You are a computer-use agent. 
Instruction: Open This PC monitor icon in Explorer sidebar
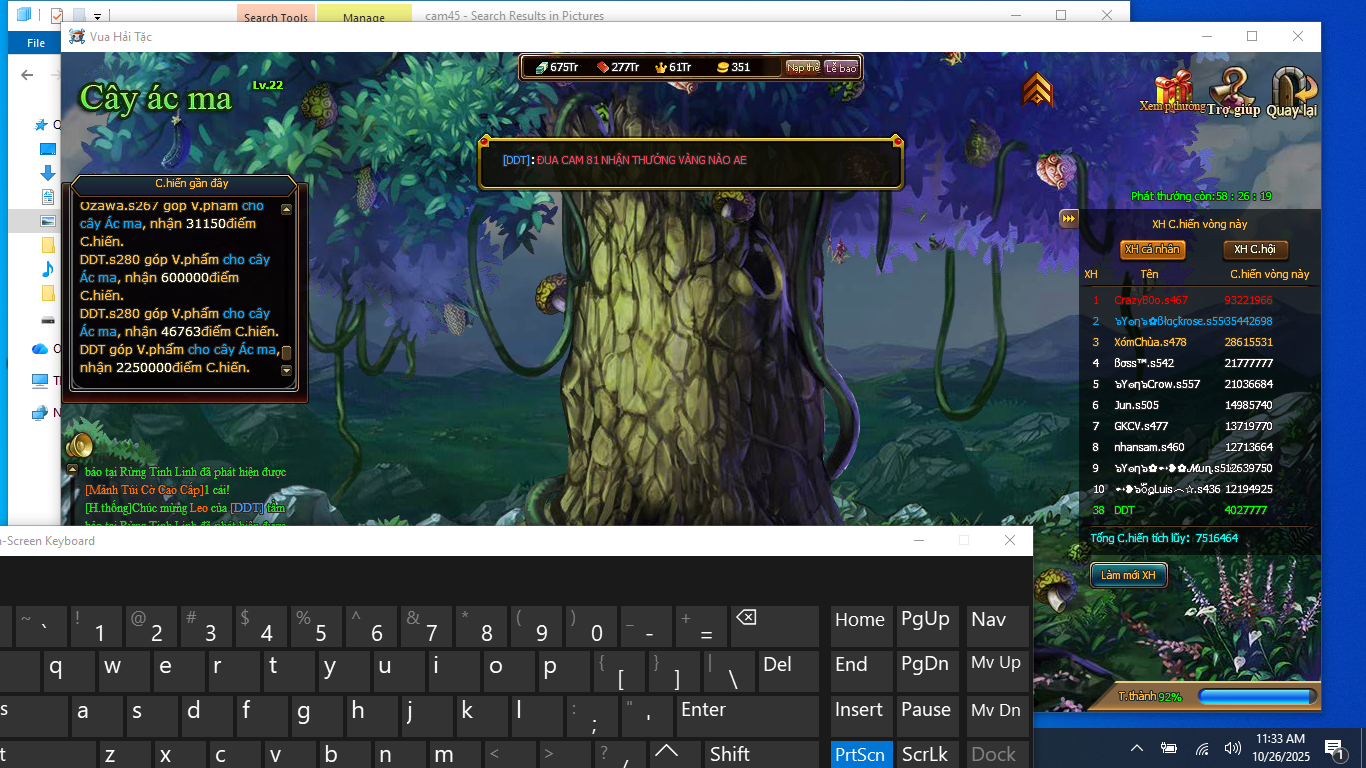pos(40,381)
